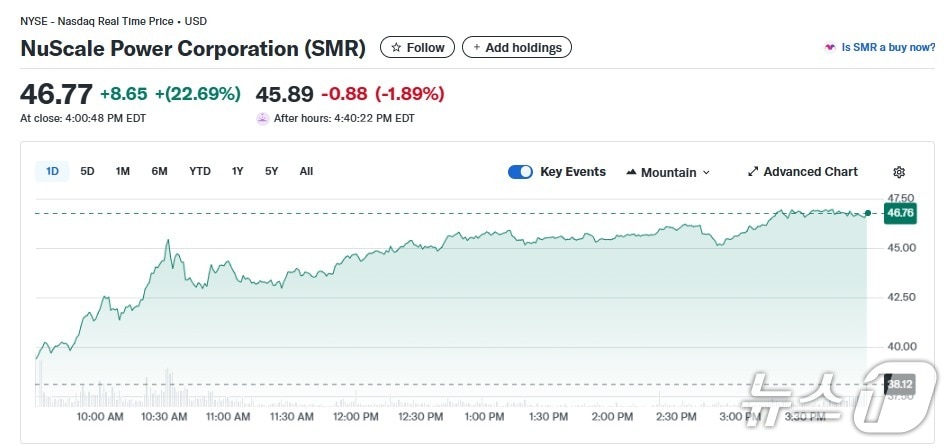Screen dimensions: 952x448
Task: Toggle the Key Events switch off
Action: click(520, 172)
